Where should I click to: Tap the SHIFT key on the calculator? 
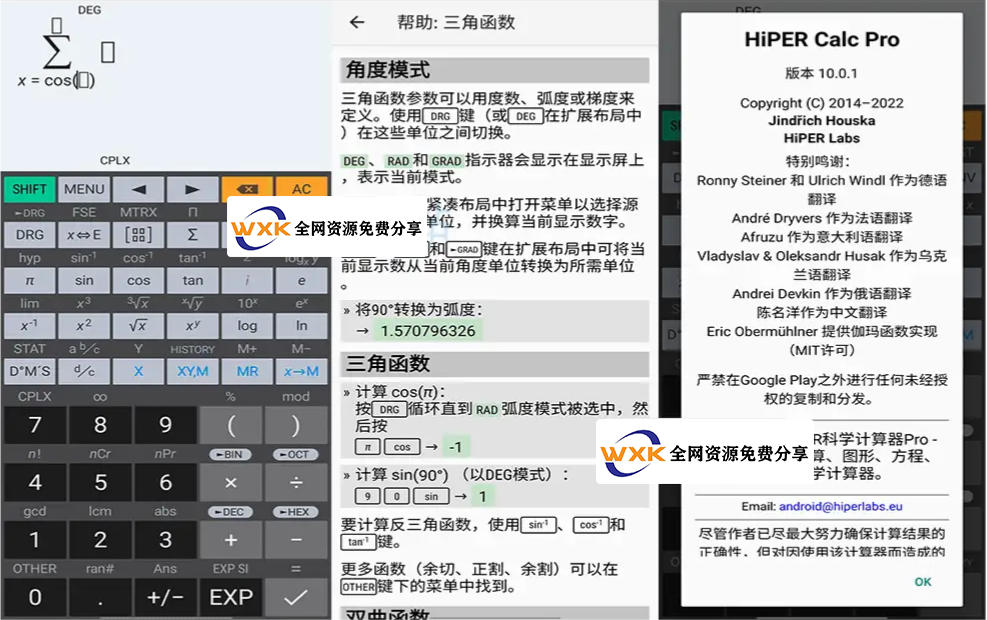click(x=30, y=189)
